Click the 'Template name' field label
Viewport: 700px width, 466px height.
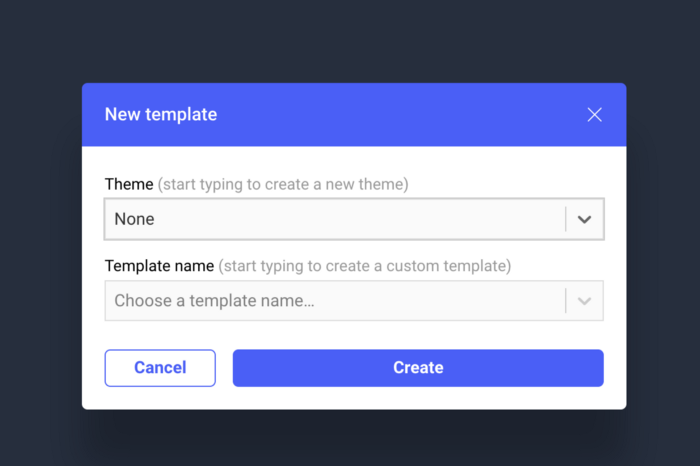pos(159,266)
